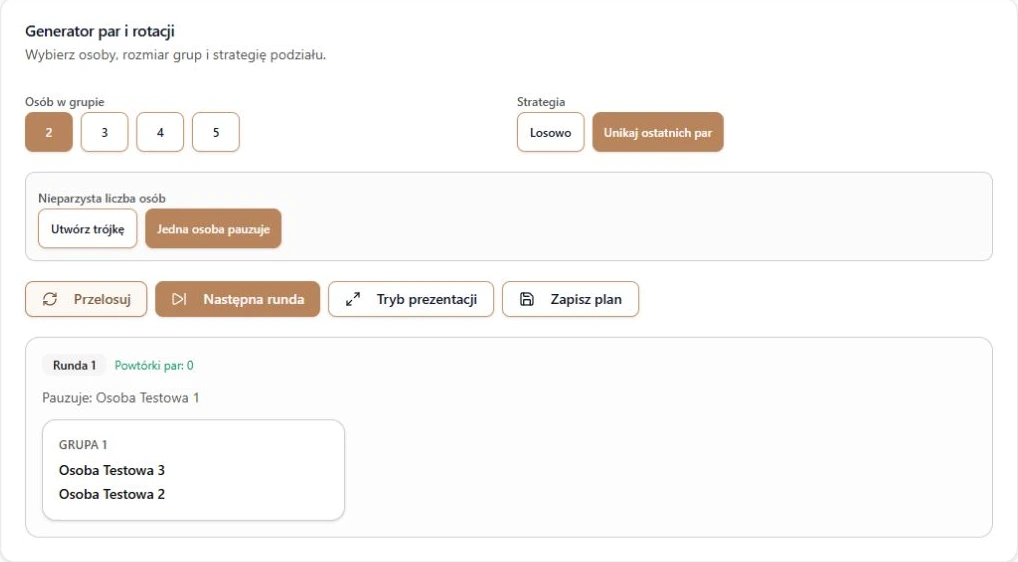Click the Runda 1 badge
This screenshot has height=562, width=1018.
(74, 365)
